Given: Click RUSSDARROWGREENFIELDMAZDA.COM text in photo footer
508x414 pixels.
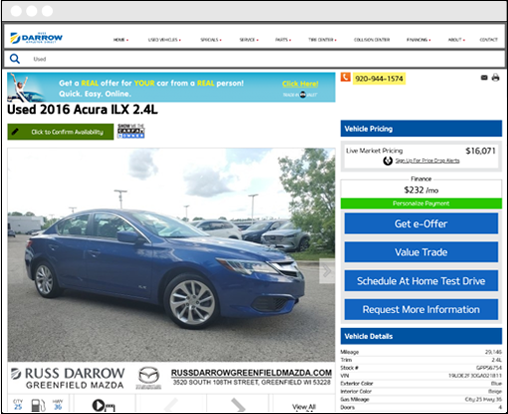Looking at the screenshot, I should 251,373.
